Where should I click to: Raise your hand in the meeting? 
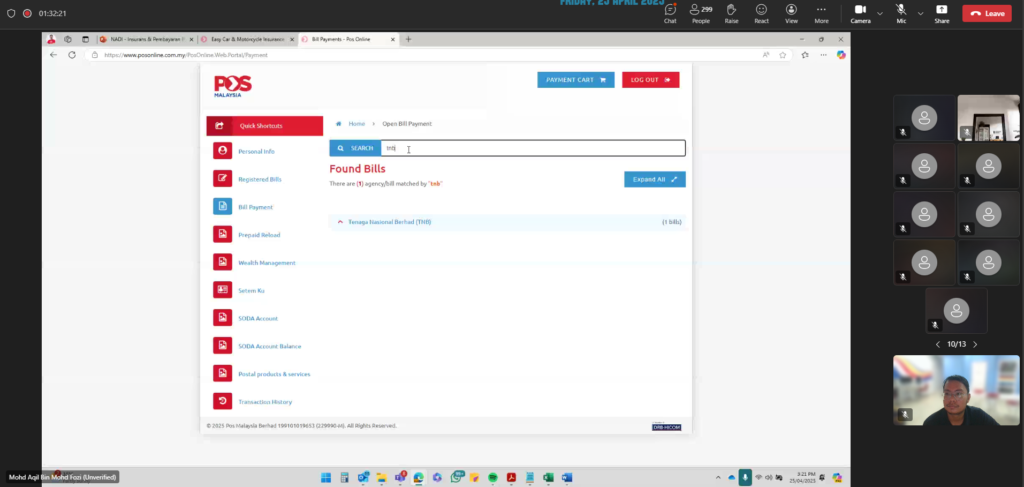click(x=731, y=13)
